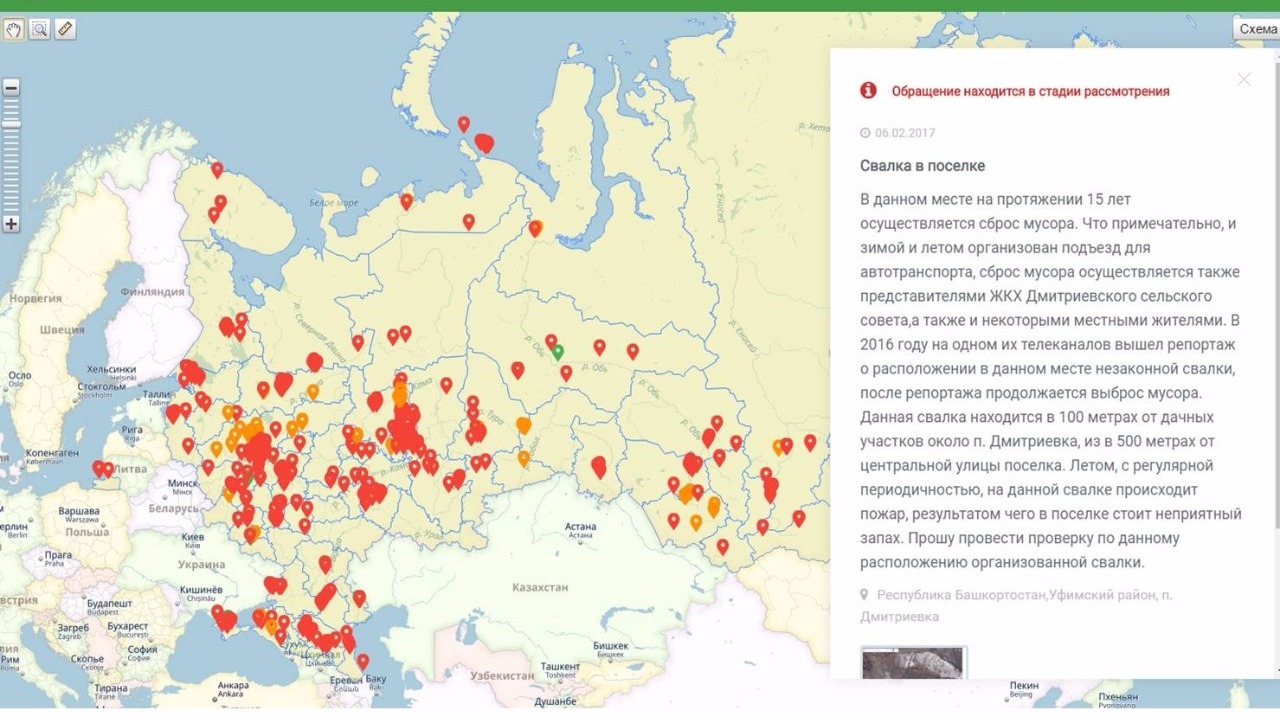Select the hand pan tool

pyautogui.click(x=14, y=29)
